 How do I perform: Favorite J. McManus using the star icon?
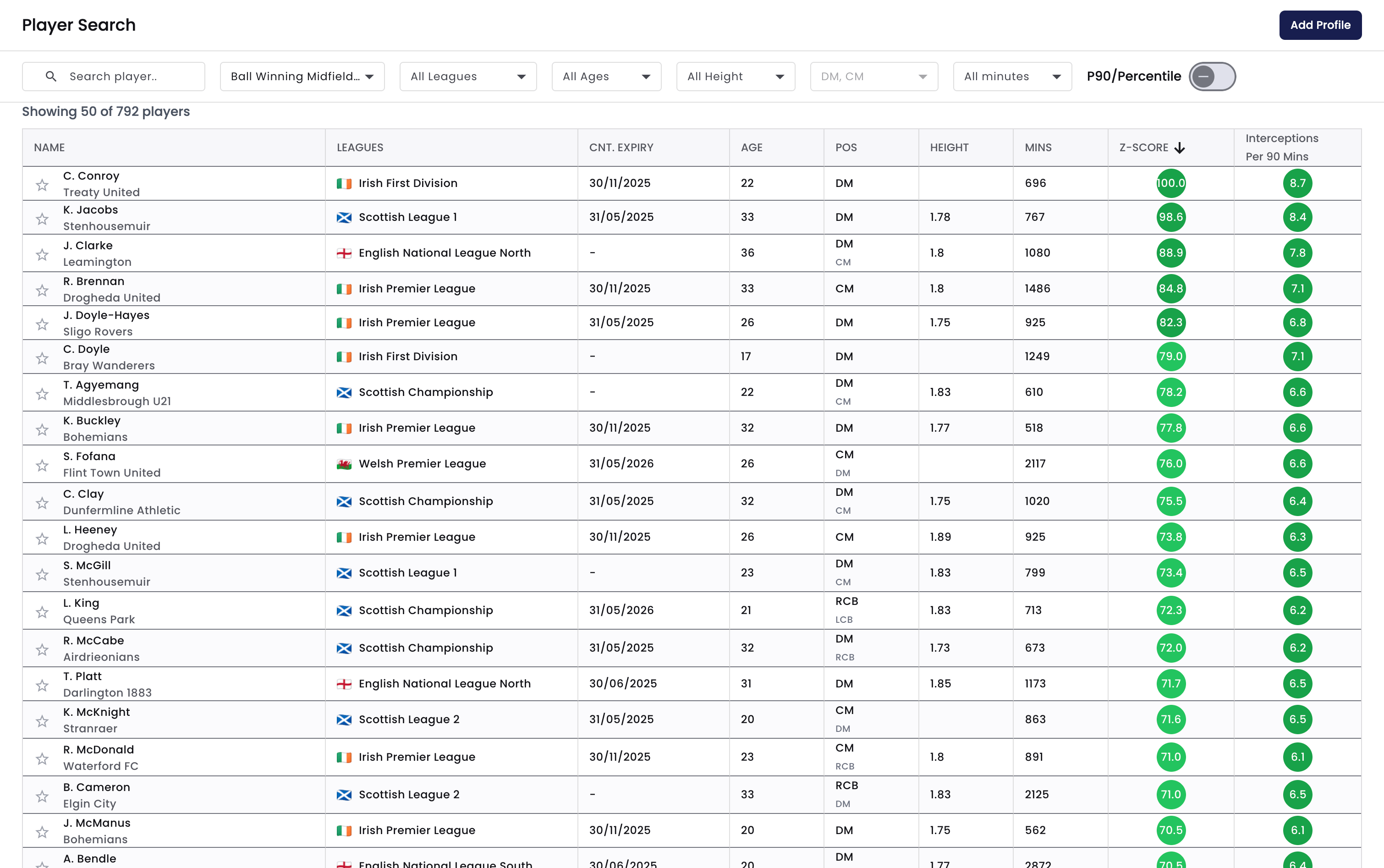pyautogui.click(x=42, y=831)
